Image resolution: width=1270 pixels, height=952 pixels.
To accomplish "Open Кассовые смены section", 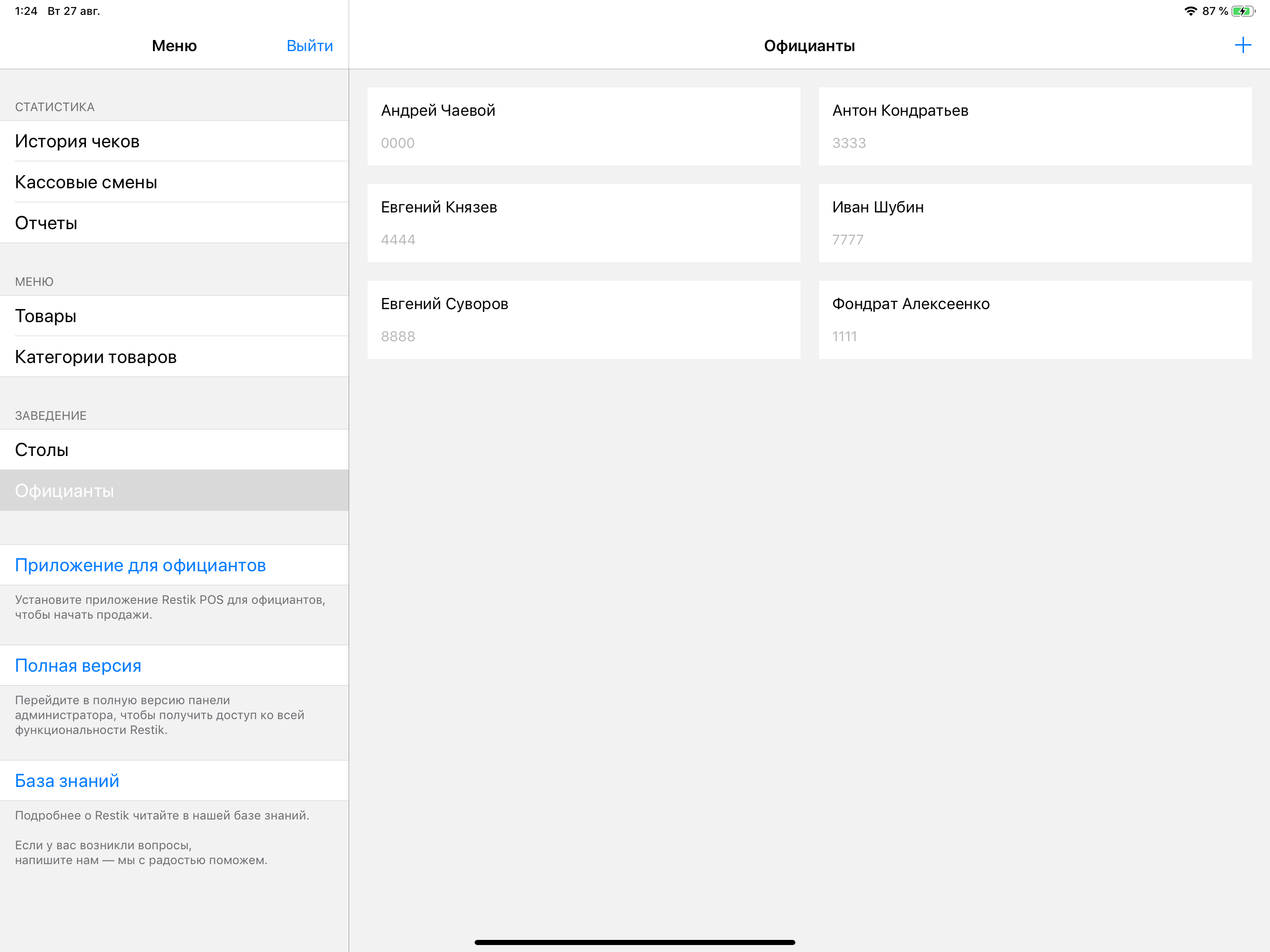I will 174,182.
